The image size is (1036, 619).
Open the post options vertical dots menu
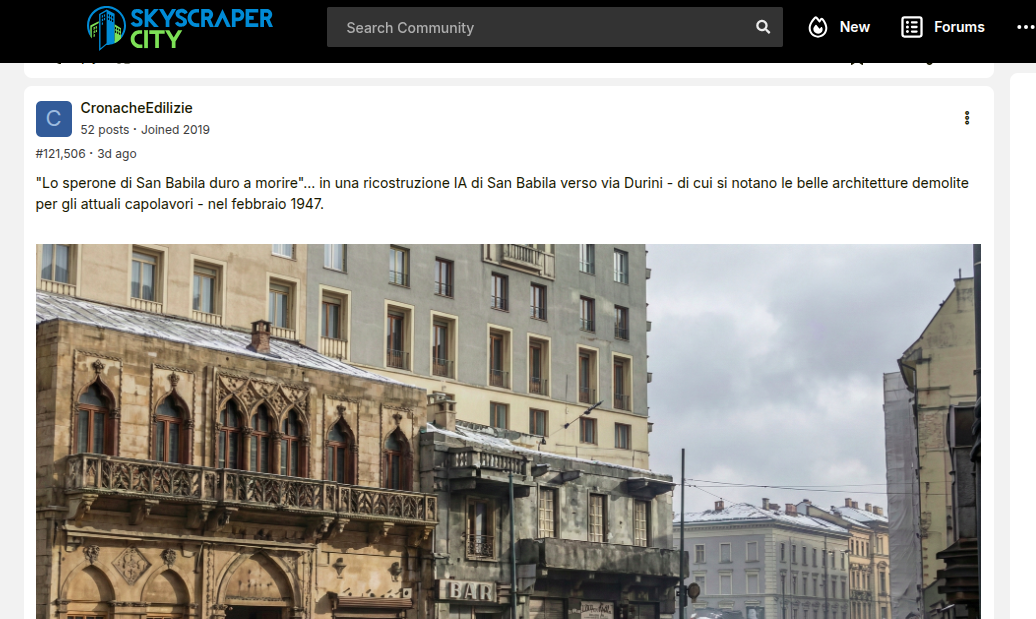pos(966,118)
